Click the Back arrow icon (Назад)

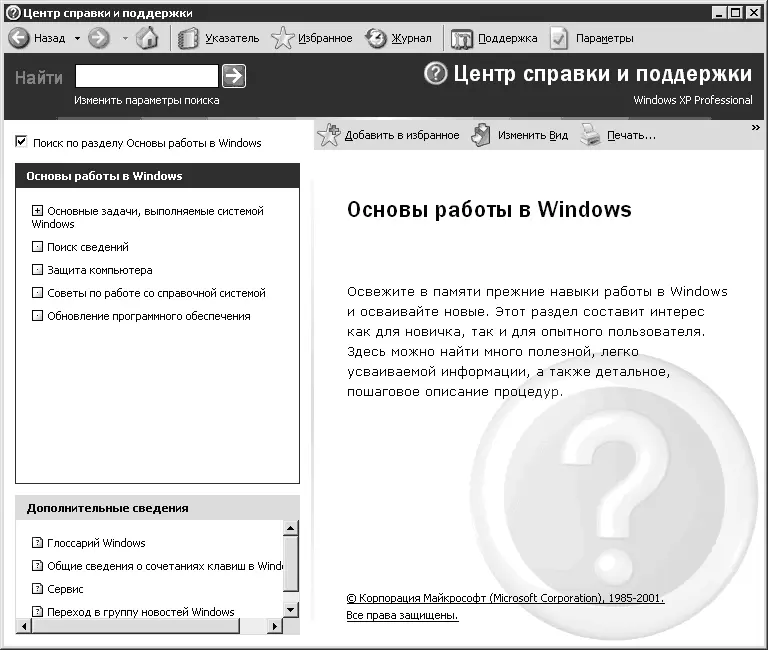pyautogui.click(x=19, y=38)
